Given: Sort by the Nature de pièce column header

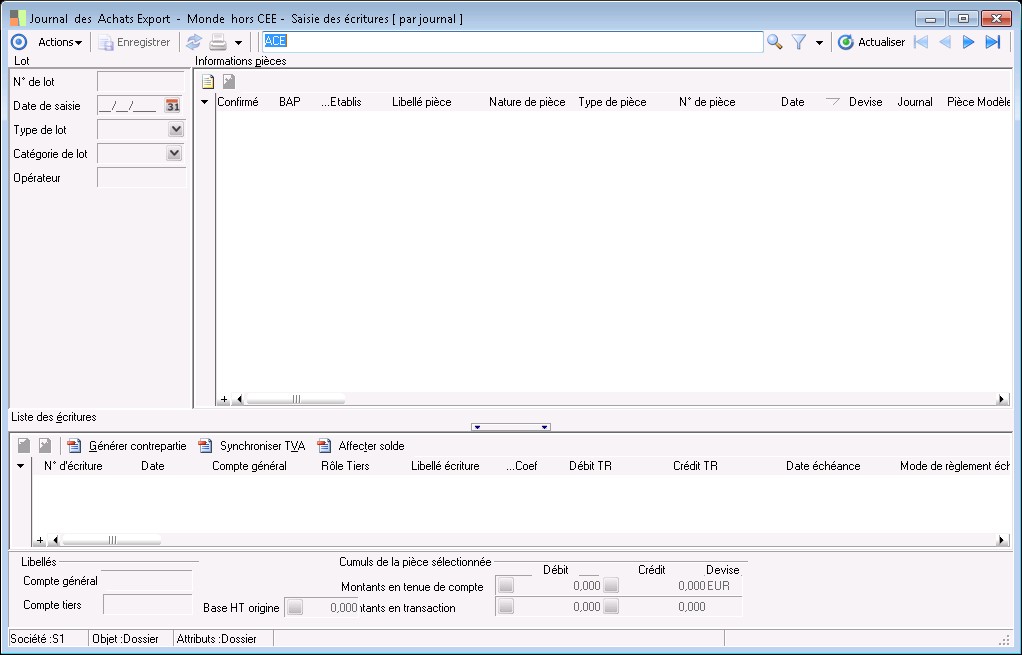Looking at the screenshot, I should (x=527, y=102).
